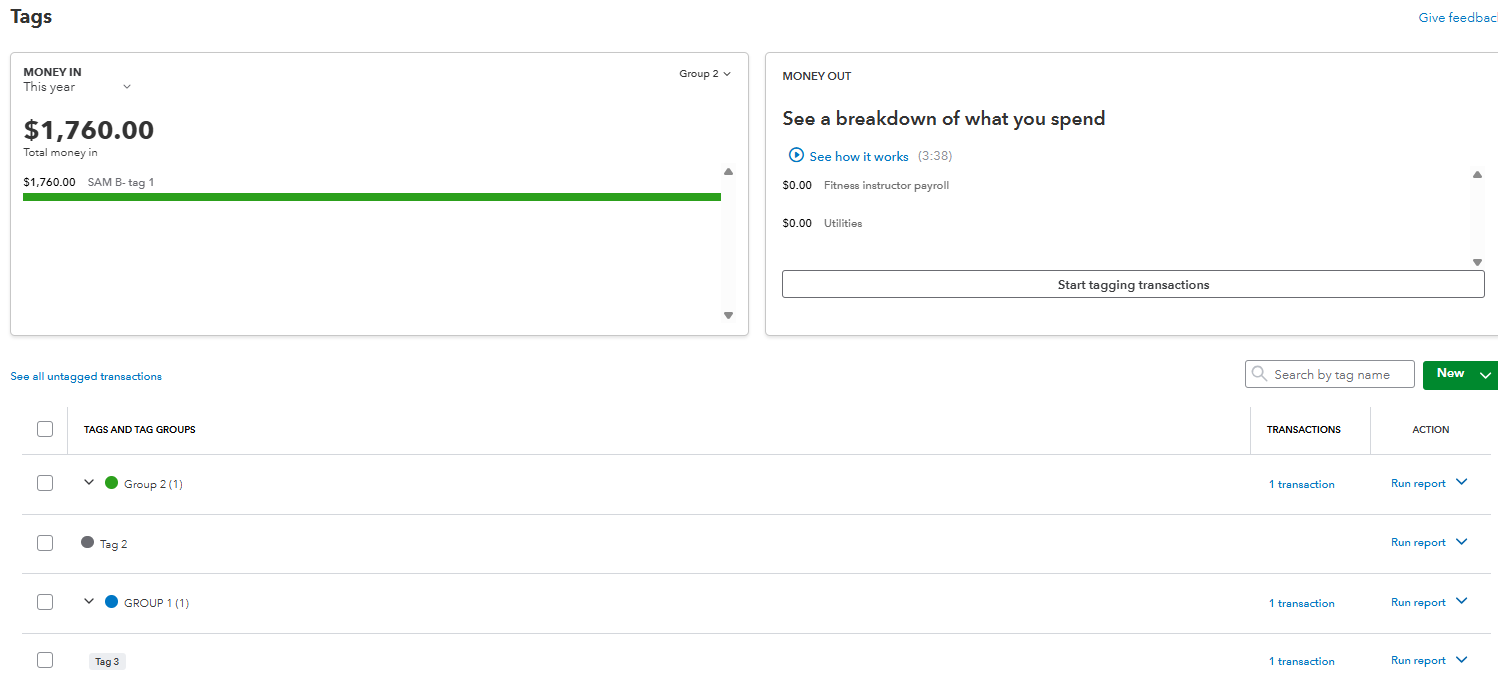
Task: Open New button dropdown arrow
Action: click(1485, 374)
